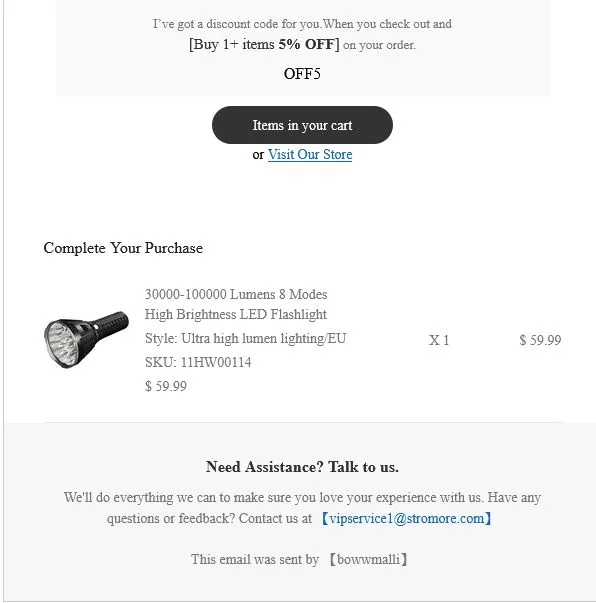Open the flashlight product thumbnail
Image resolution: width=596 pixels, height=603 pixels.
tap(87, 340)
